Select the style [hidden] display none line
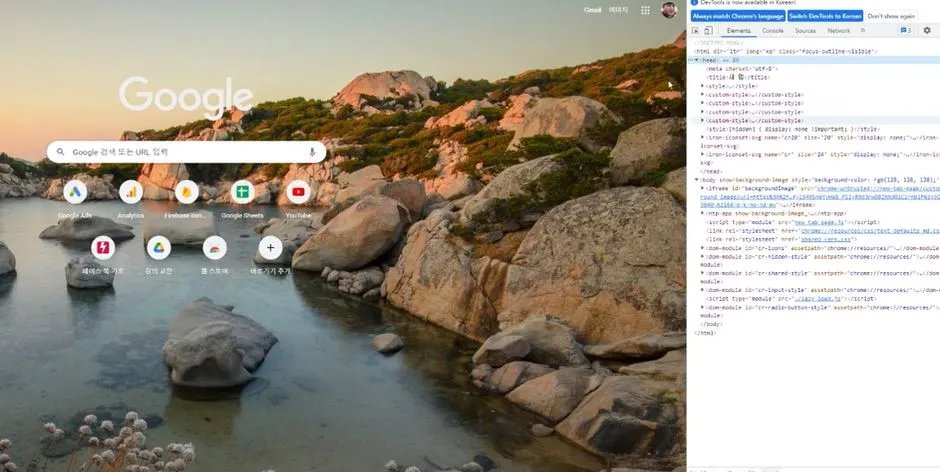The height and width of the screenshot is (472, 940). (794, 129)
